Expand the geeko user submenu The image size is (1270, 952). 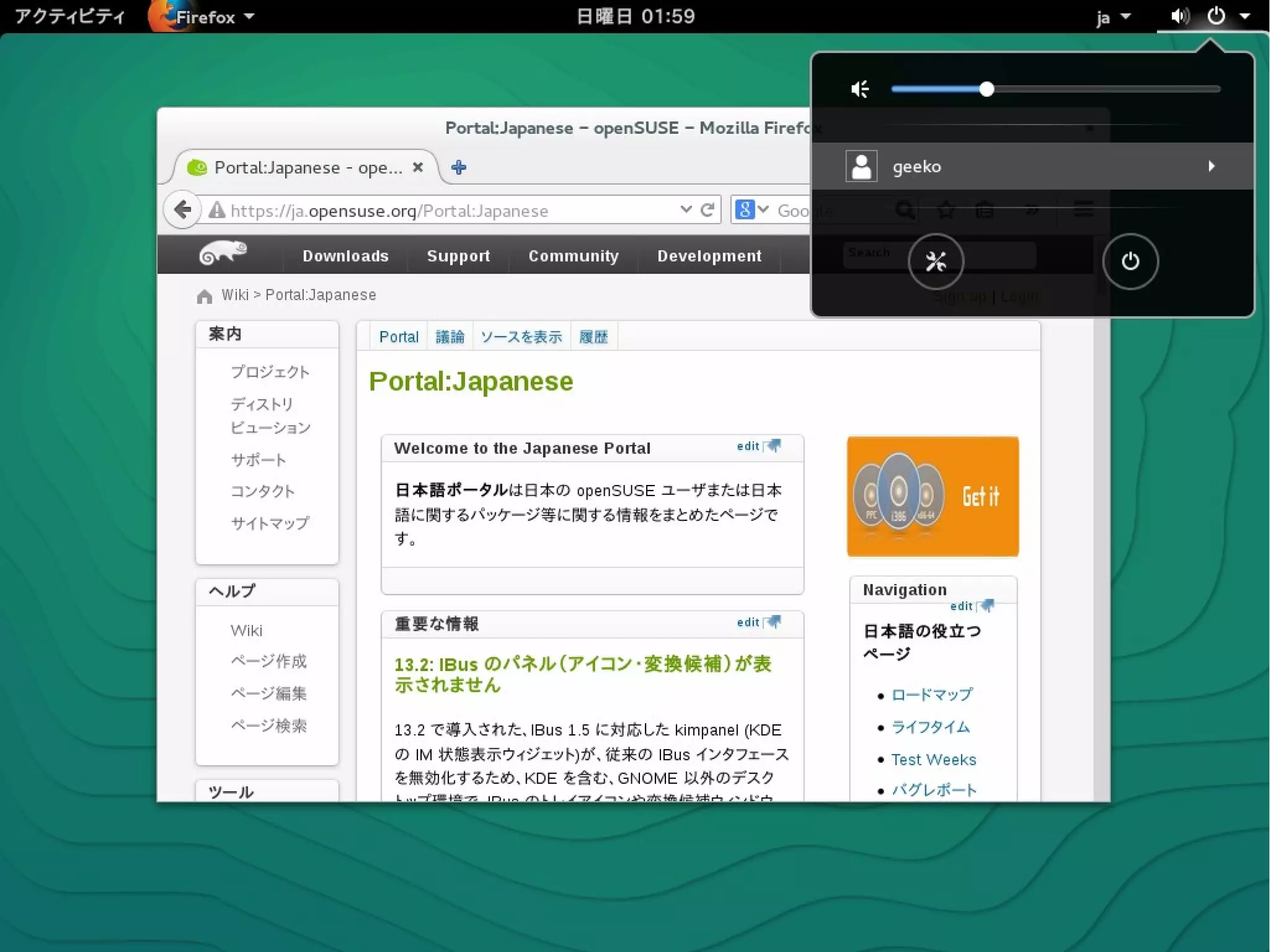[x=1211, y=166]
